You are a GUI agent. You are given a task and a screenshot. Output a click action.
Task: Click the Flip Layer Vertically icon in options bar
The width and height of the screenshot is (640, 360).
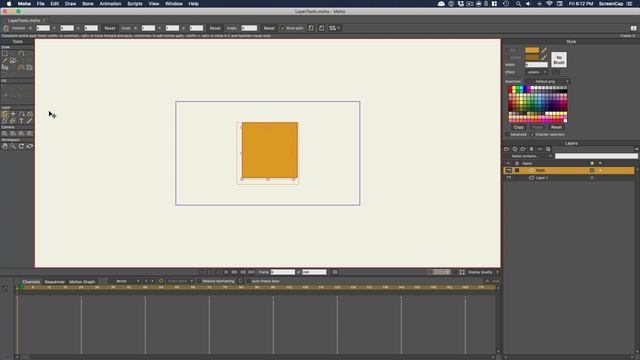(x=322, y=28)
